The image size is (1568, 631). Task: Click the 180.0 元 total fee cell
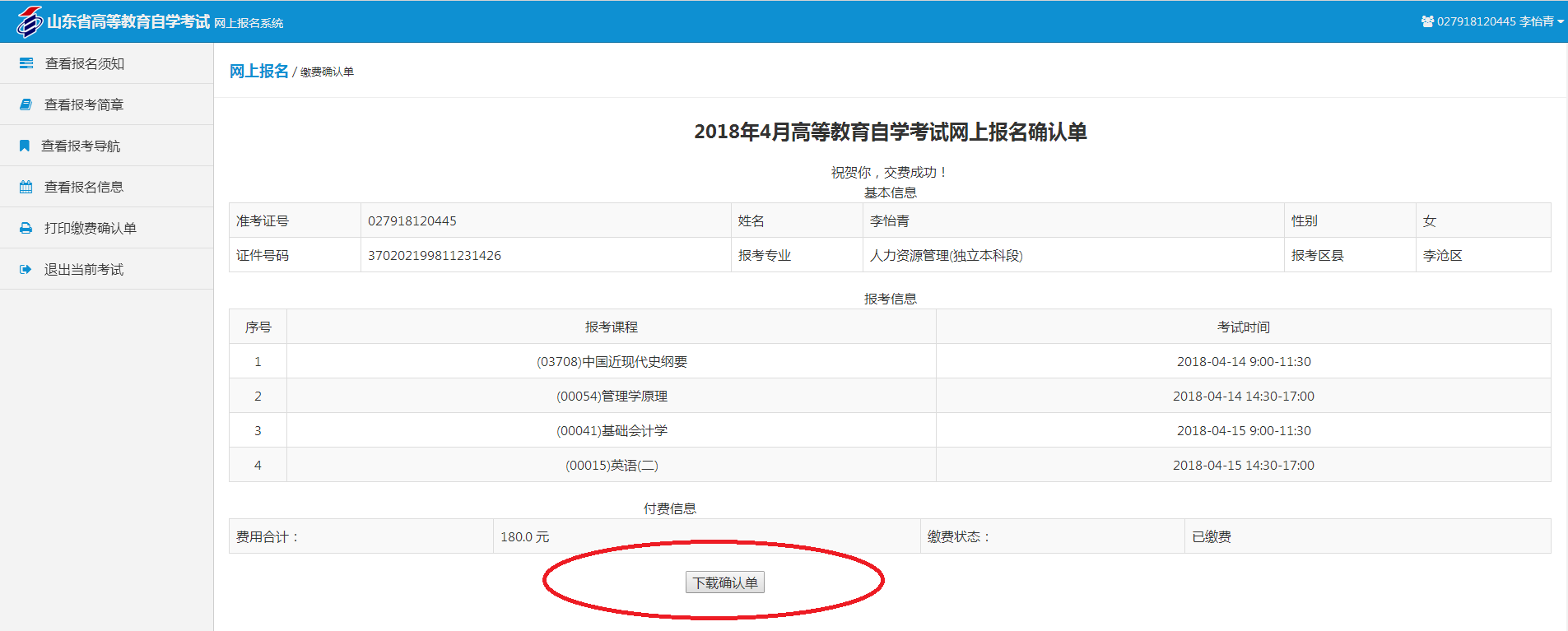coord(524,536)
